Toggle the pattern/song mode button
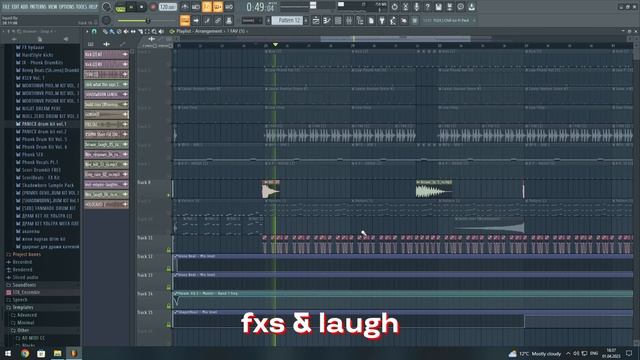Image resolution: width=640 pixels, height=360 pixels. 121,8
